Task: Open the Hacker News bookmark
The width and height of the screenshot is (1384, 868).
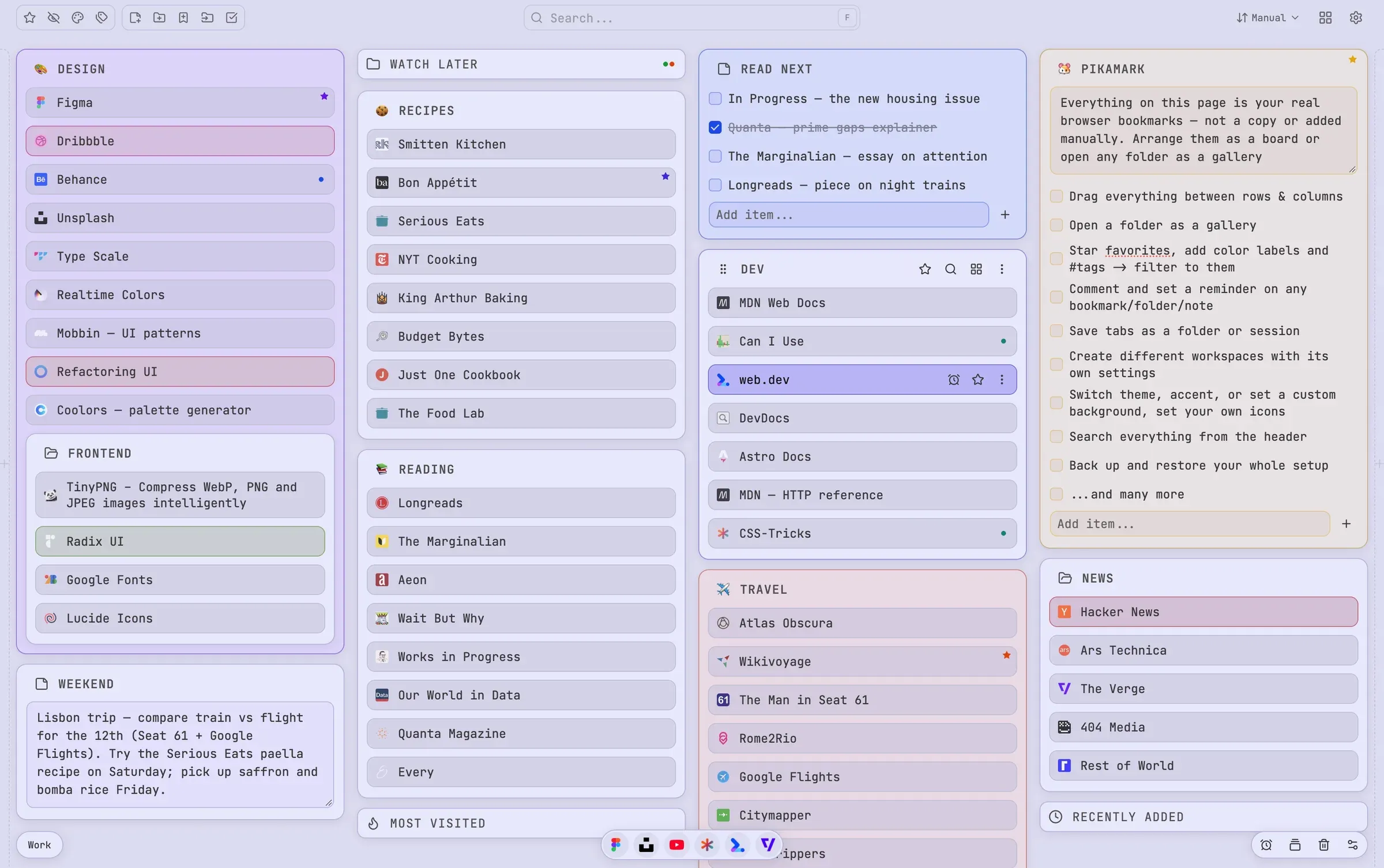Action: click(x=1204, y=612)
